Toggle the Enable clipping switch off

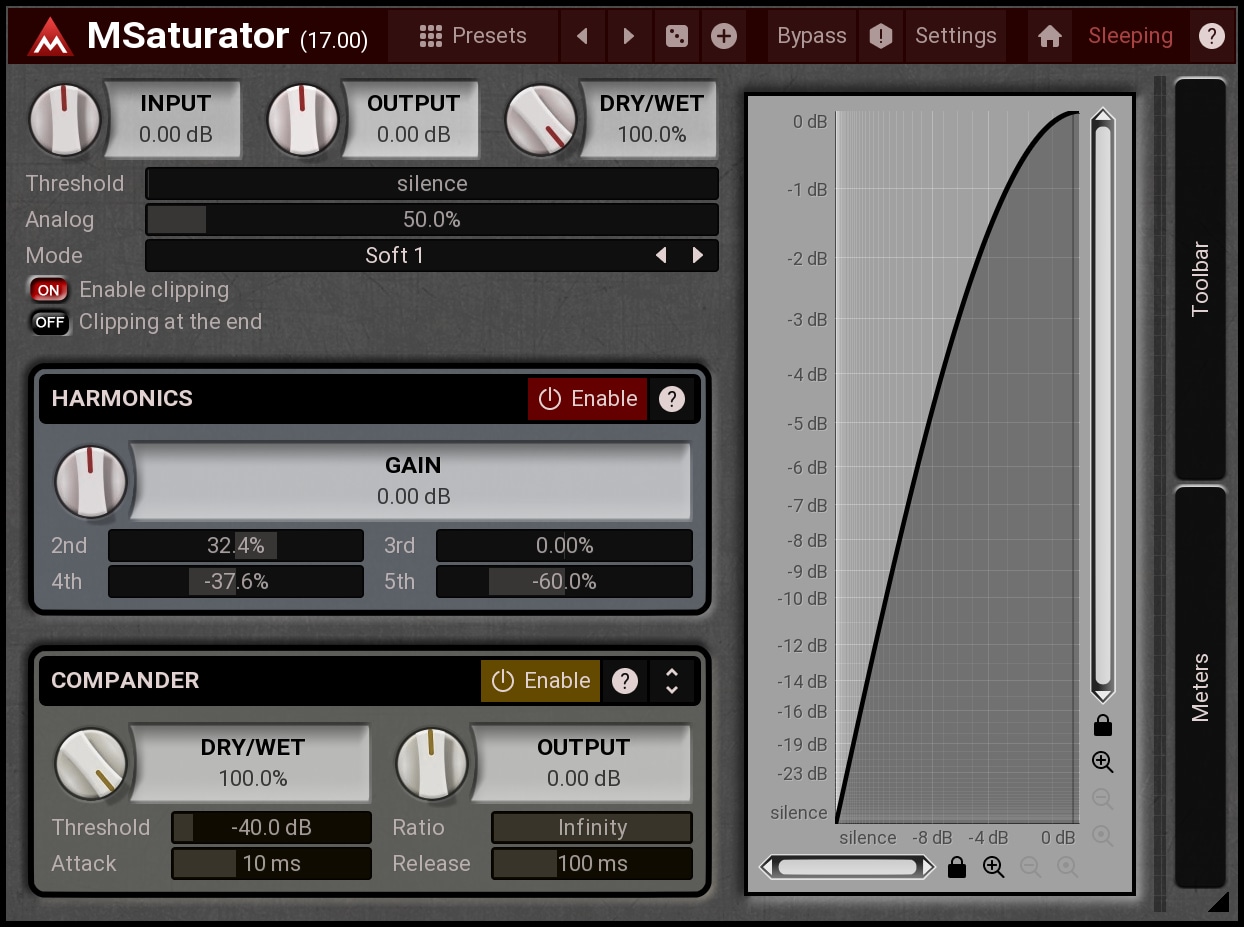tap(49, 290)
